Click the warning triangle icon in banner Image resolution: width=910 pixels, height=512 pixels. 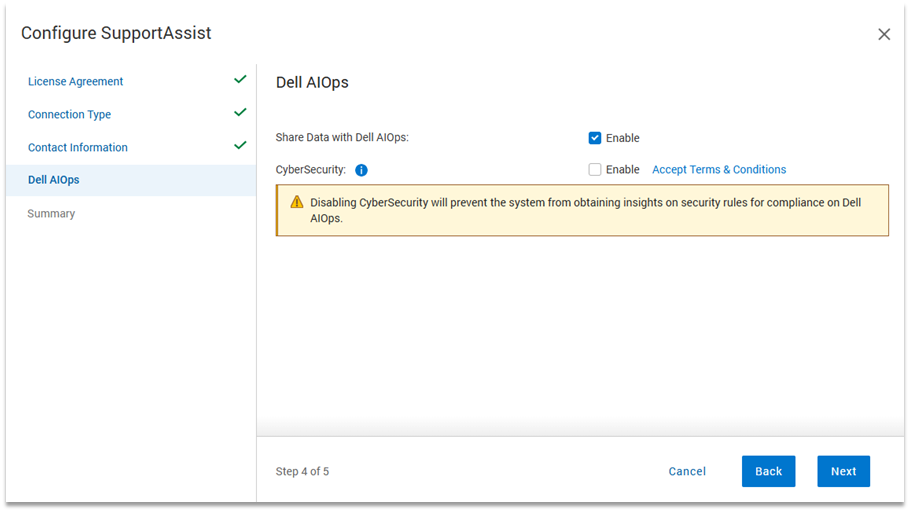tap(297, 202)
